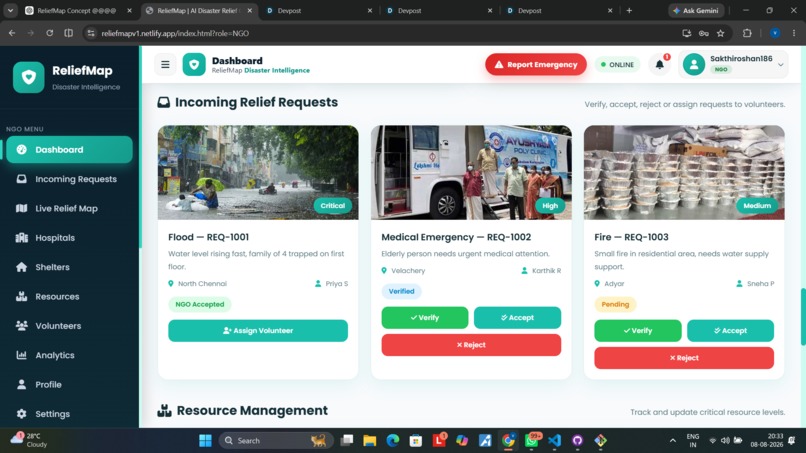Open the Windows Start button

(205, 441)
